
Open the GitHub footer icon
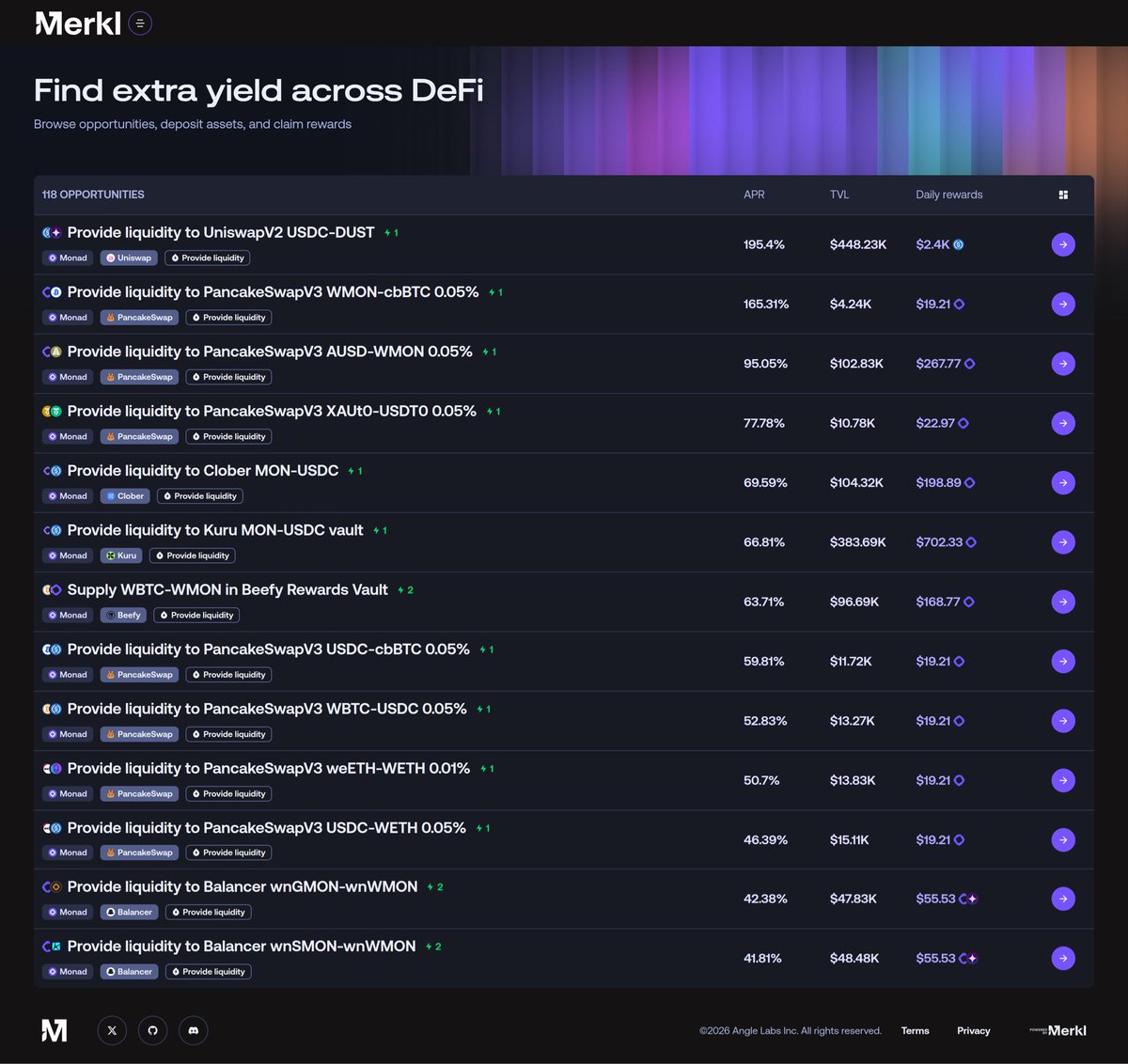pos(152,1030)
